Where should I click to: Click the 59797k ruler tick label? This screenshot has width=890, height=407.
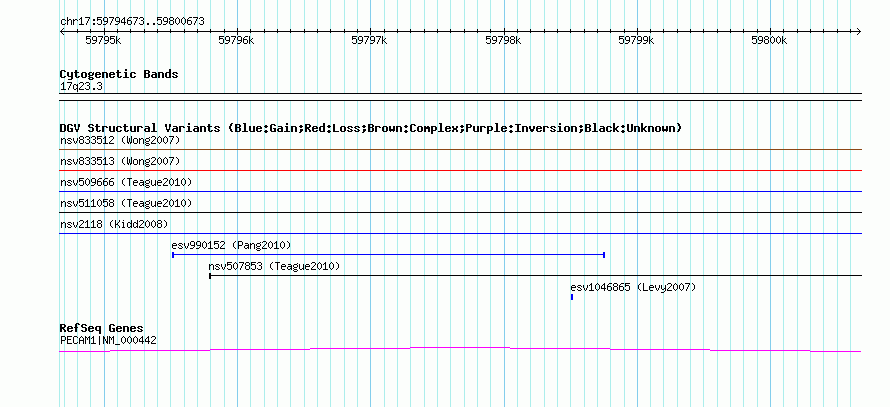click(370, 40)
